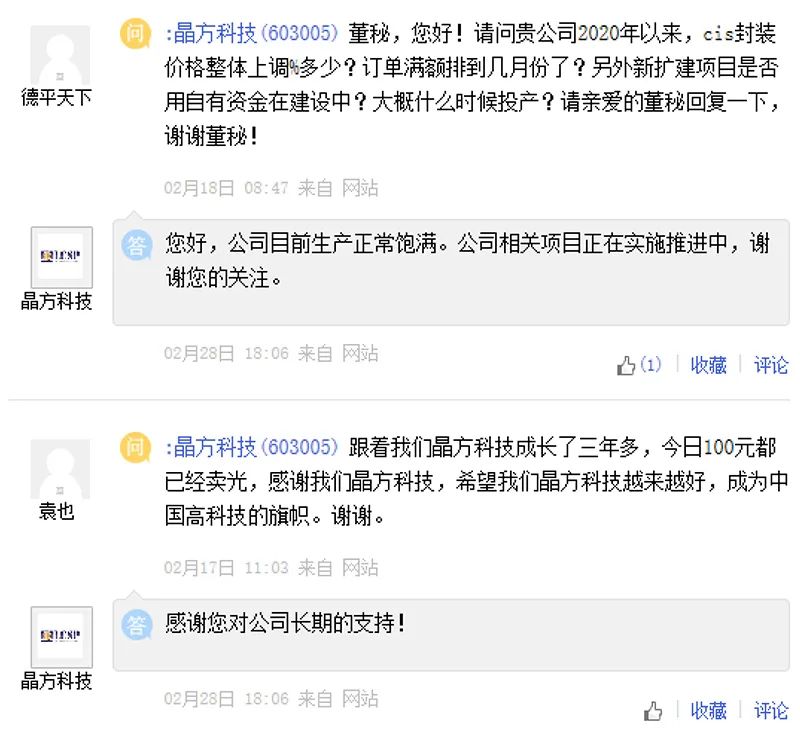Click 评论 link under the first answer
800x734 pixels.
(771, 366)
